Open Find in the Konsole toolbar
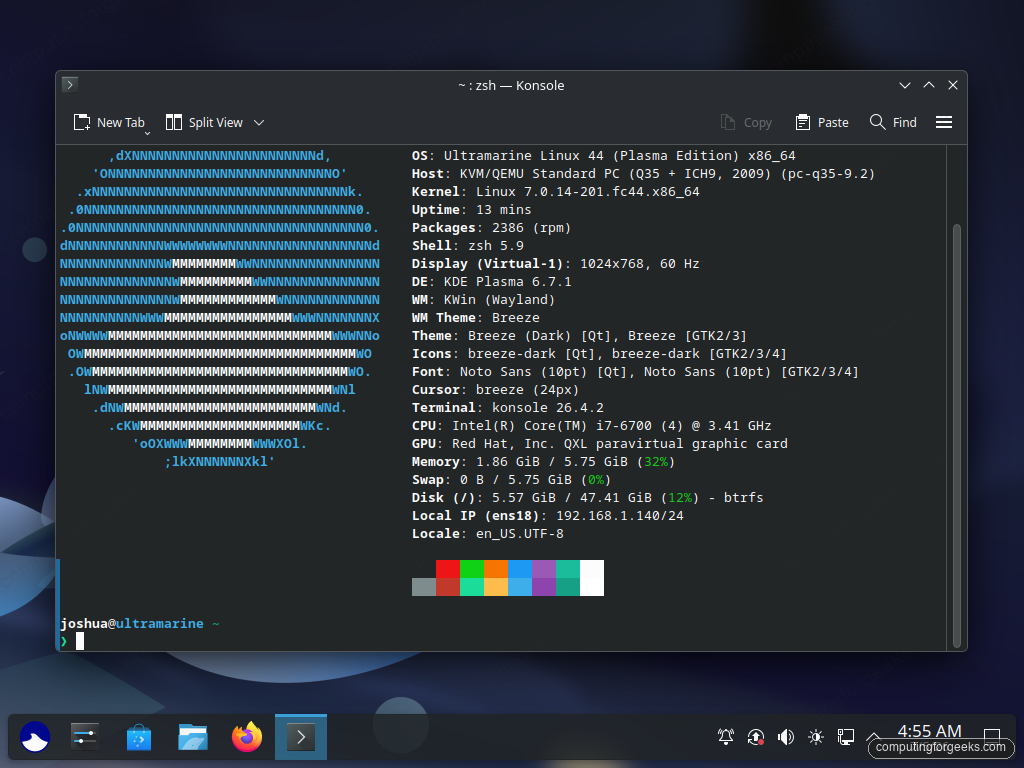This screenshot has height=768, width=1024. pos(893,123)
